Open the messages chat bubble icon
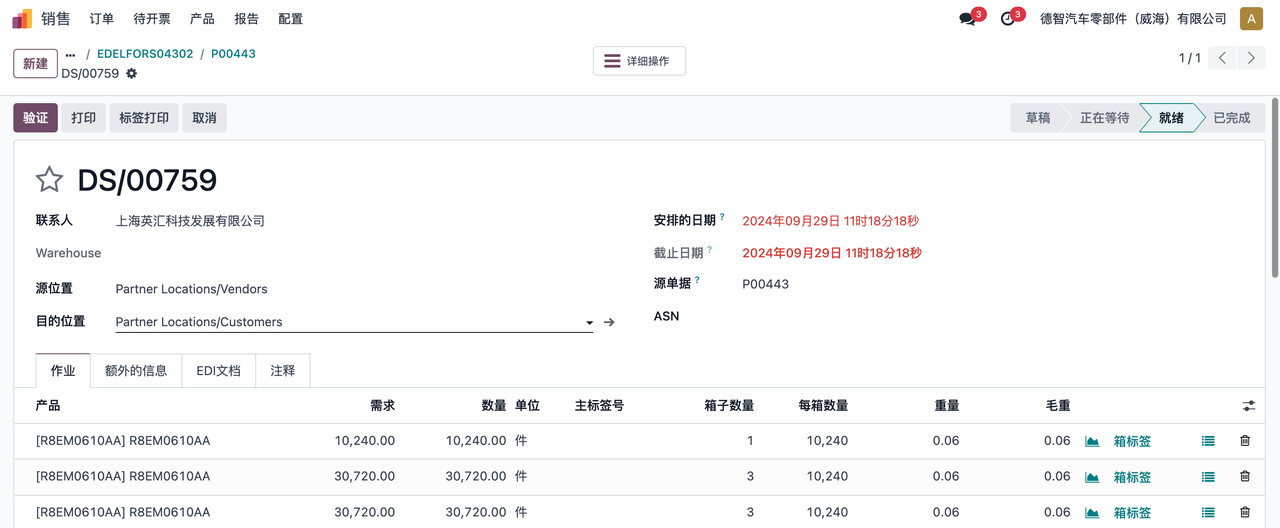The image size is (1280, 528). pos(967,19)
